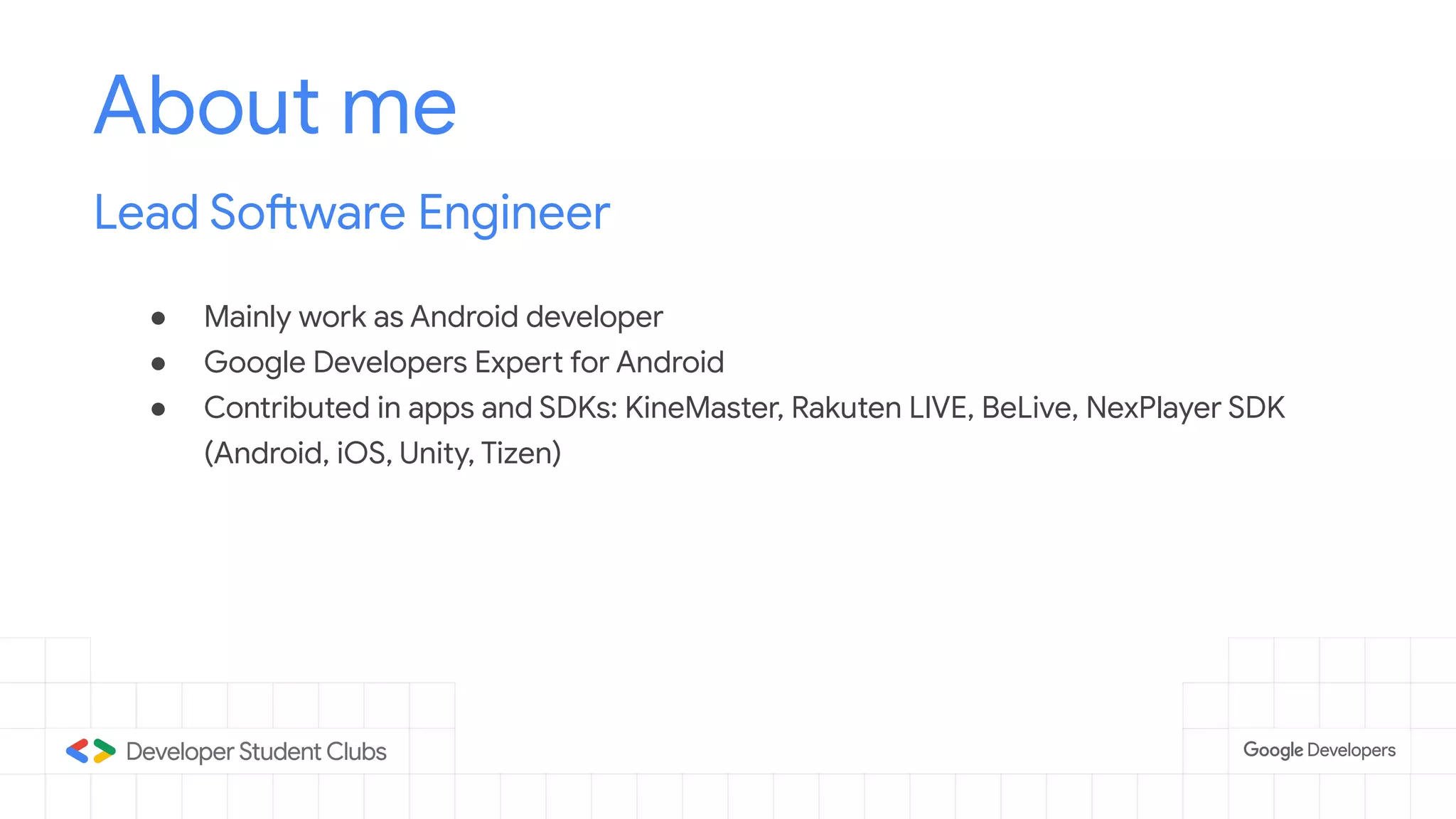The width and height of the screenshot is (1456, 819).
Task: Click the 'Google Developers' footer logo
Action: (x=1319, y=750)
